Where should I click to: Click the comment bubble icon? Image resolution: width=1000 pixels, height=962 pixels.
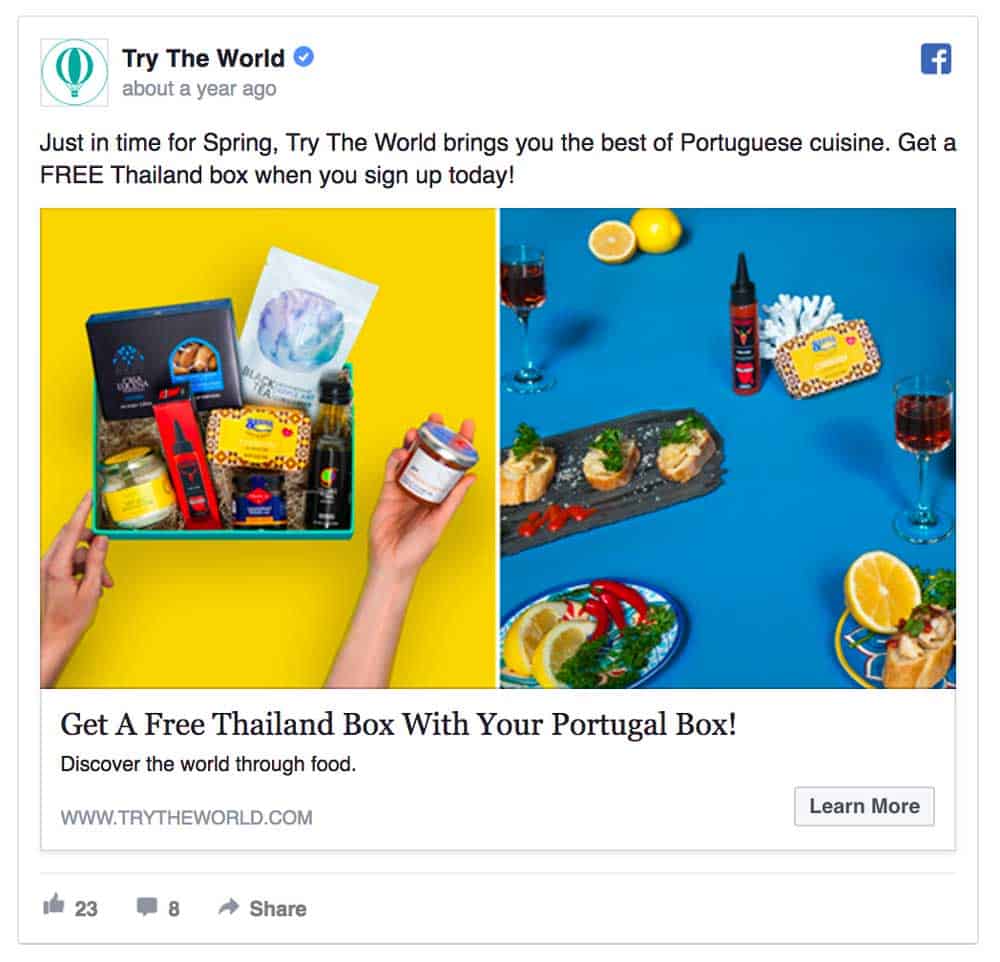147,906
